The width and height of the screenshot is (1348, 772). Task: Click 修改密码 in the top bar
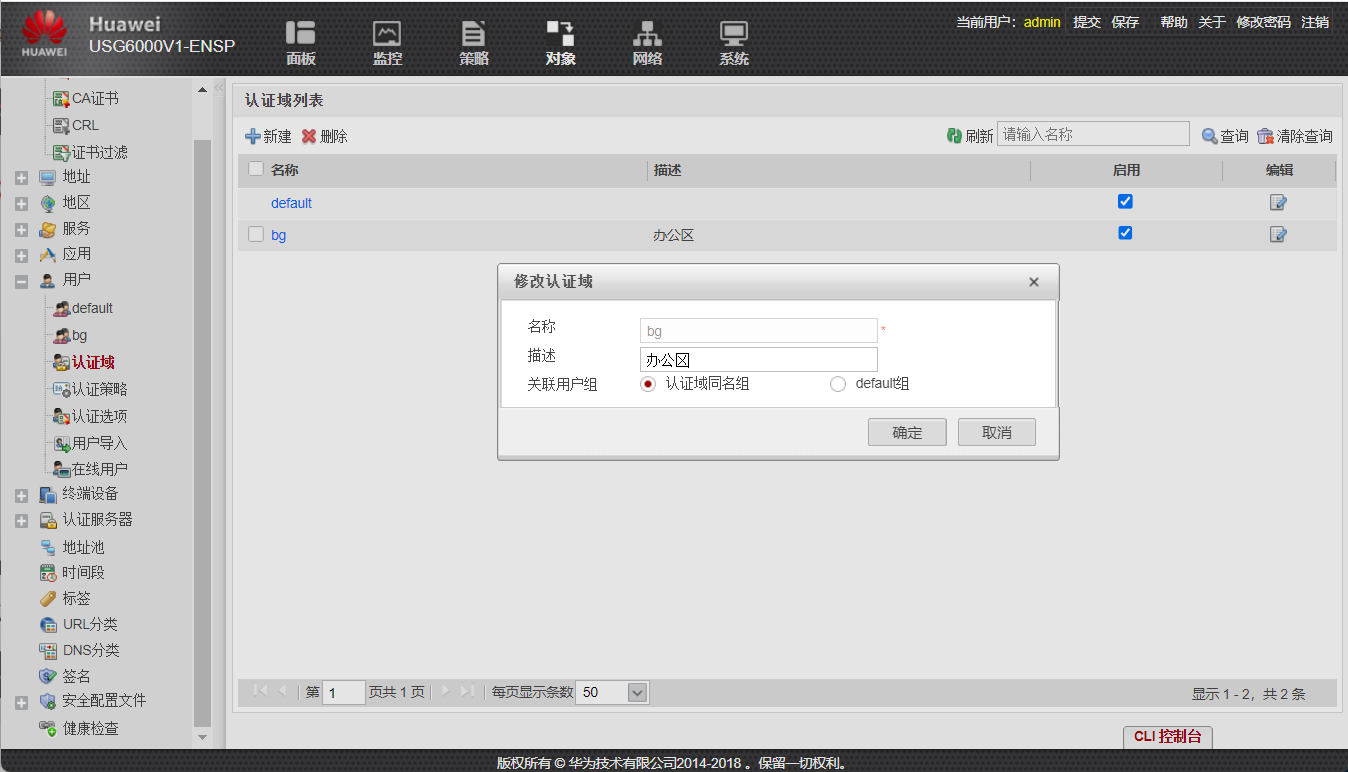coord(1263,22)
